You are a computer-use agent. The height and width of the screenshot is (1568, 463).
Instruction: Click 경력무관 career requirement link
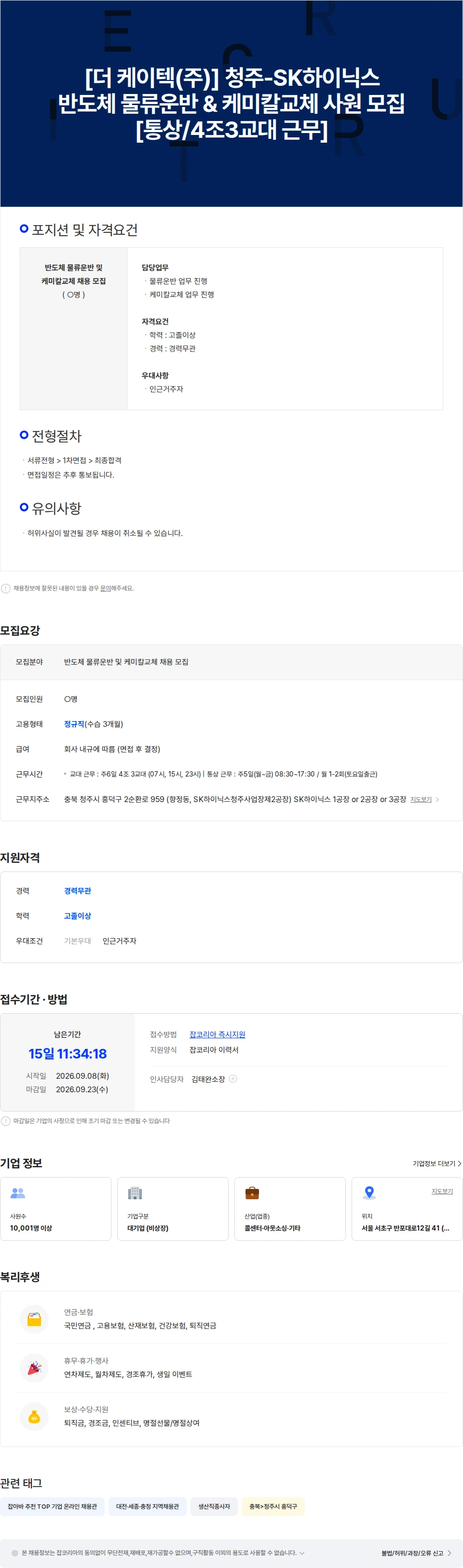(x=77, y=890)
